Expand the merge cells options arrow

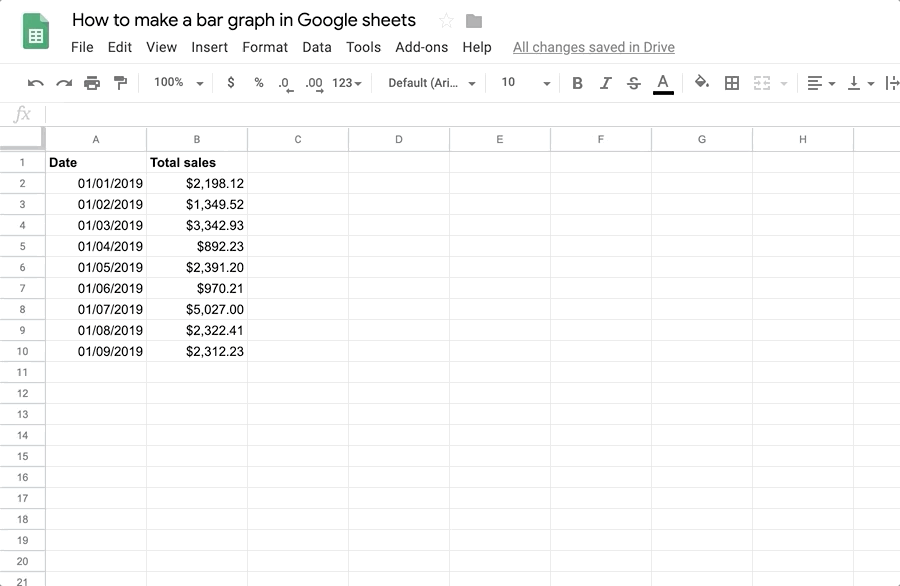[784, 84]
